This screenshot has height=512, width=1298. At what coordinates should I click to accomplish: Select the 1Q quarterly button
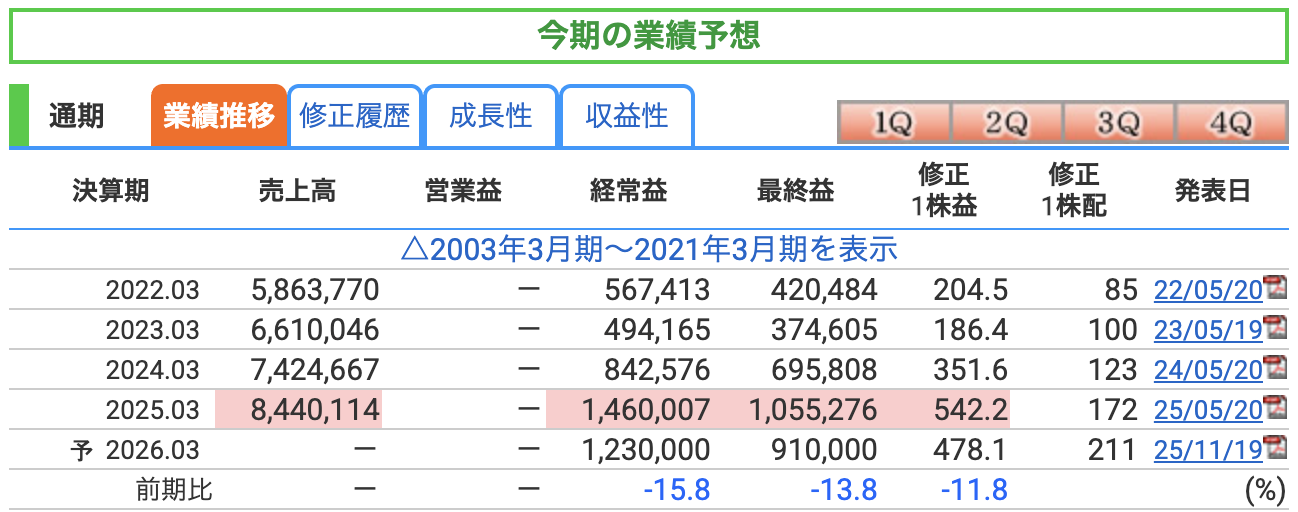pos(893,124)
